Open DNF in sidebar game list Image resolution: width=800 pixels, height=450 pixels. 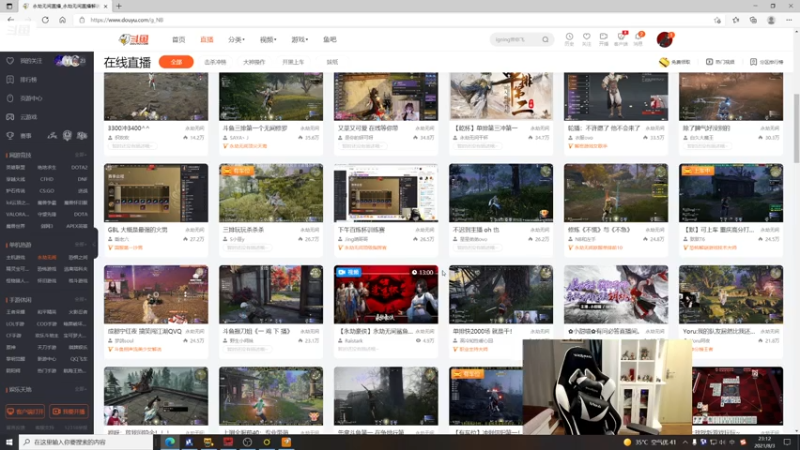point(82,179)
